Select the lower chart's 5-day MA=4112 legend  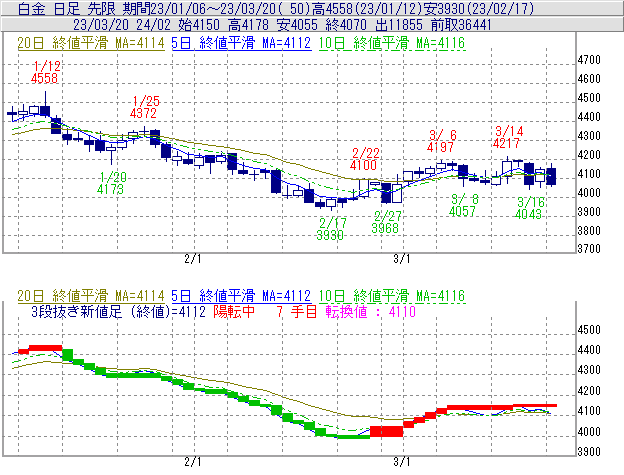(x=241, y=296)
